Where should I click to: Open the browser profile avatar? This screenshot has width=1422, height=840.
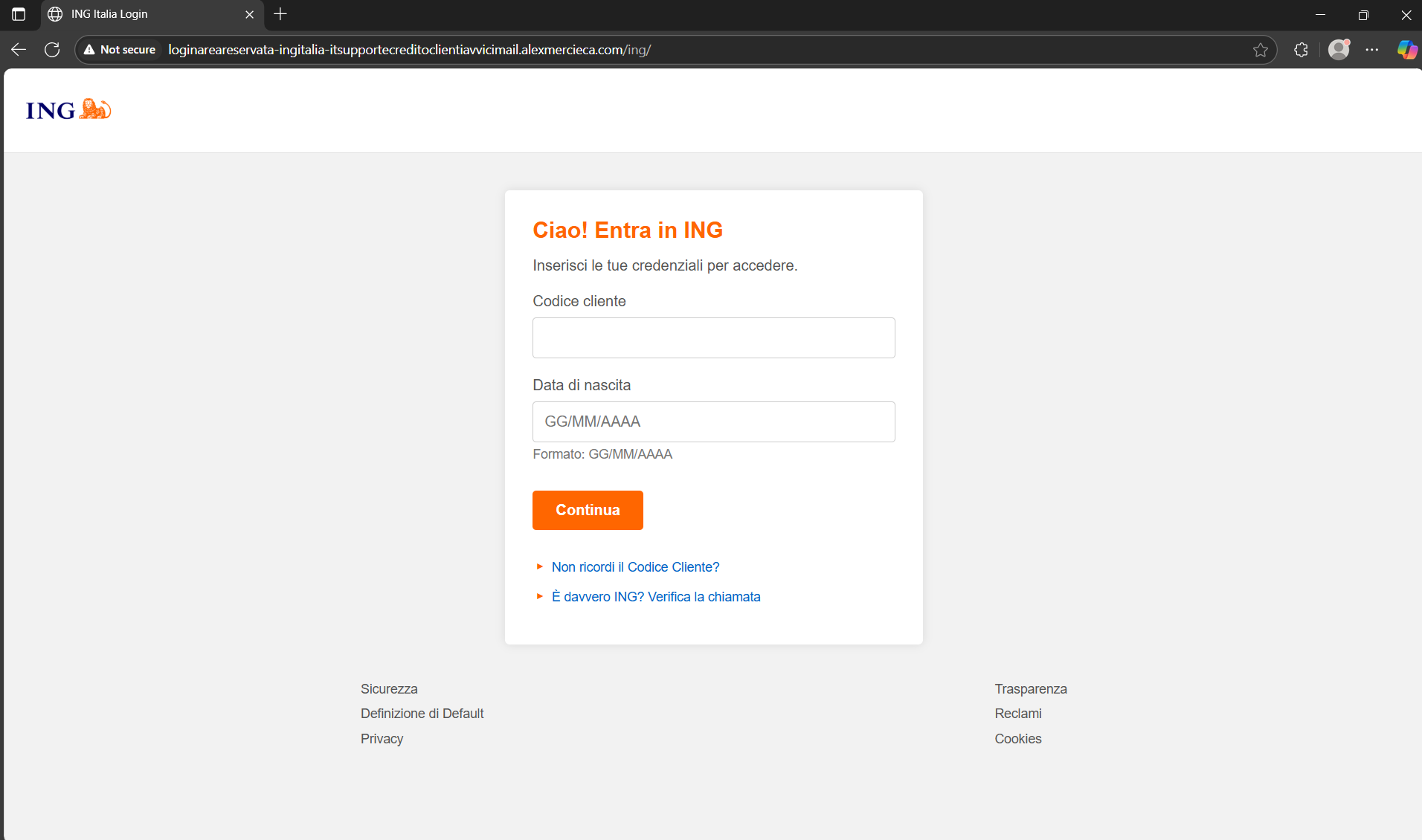(1339, 50)
